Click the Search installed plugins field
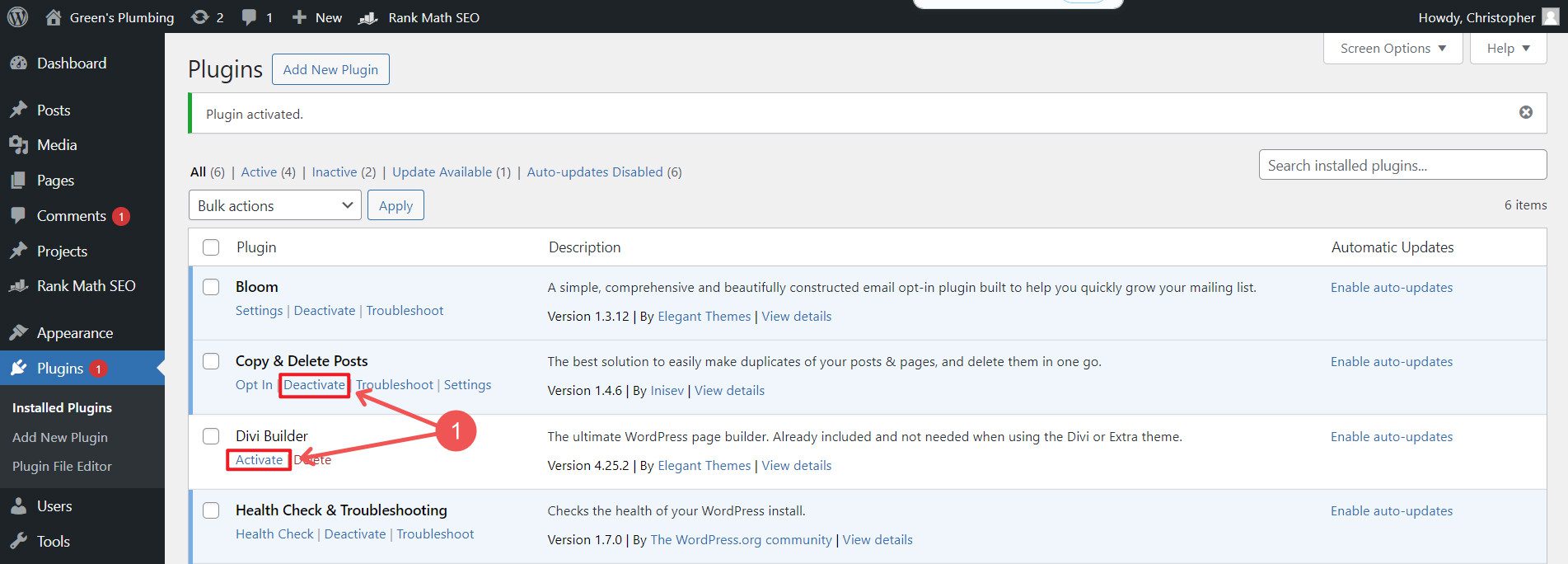Screen dimensions: 1568x564 [1402, 165]
